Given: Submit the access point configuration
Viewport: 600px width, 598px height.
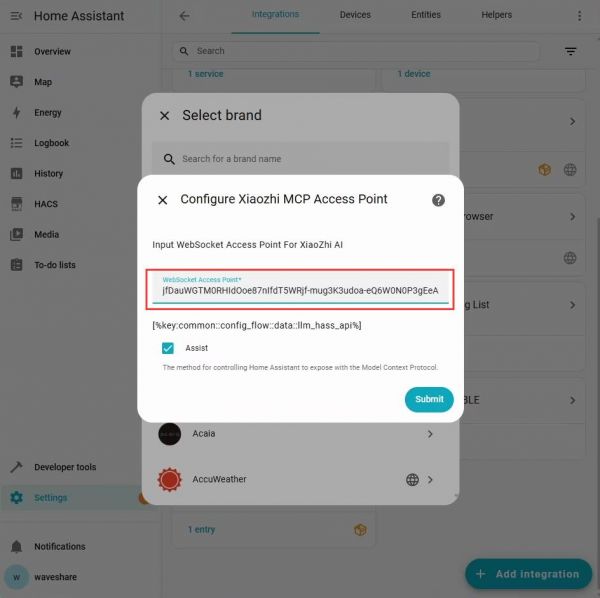Looking at the screenshot, I should coord(429,399).
